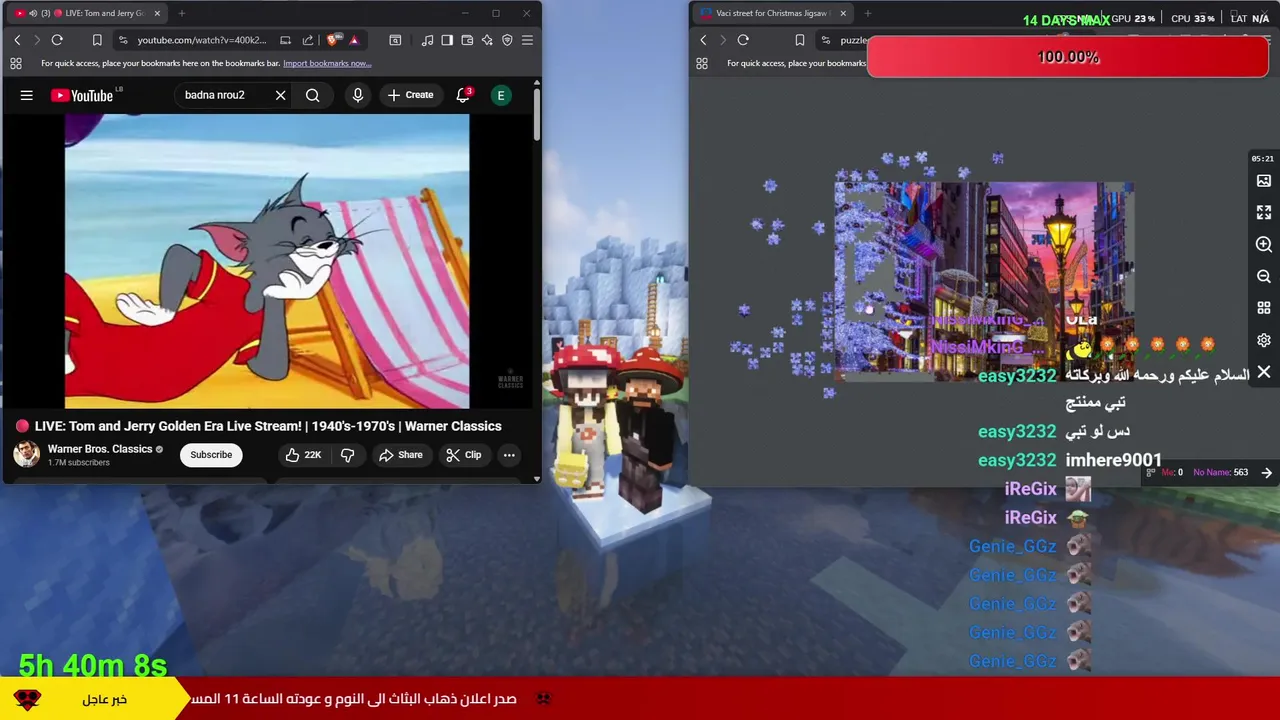The height and width of the screenshot is (720, 1280).
Task: Open the Brave Rewards triangle icon
Action: (x=354, y=40)
